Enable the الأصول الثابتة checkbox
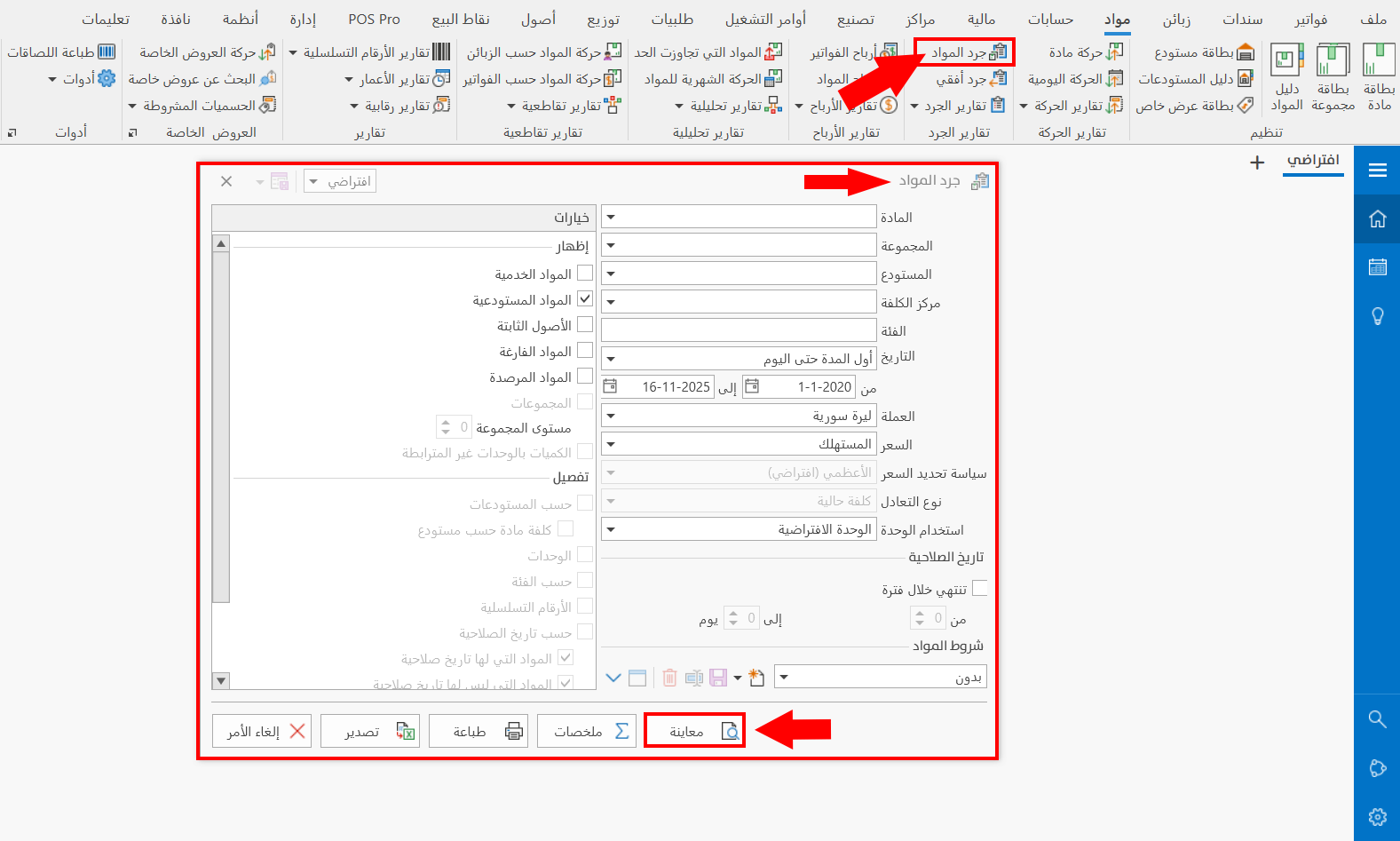The image size is (1400, 841). pyautogui.click(x=584, y=324)
